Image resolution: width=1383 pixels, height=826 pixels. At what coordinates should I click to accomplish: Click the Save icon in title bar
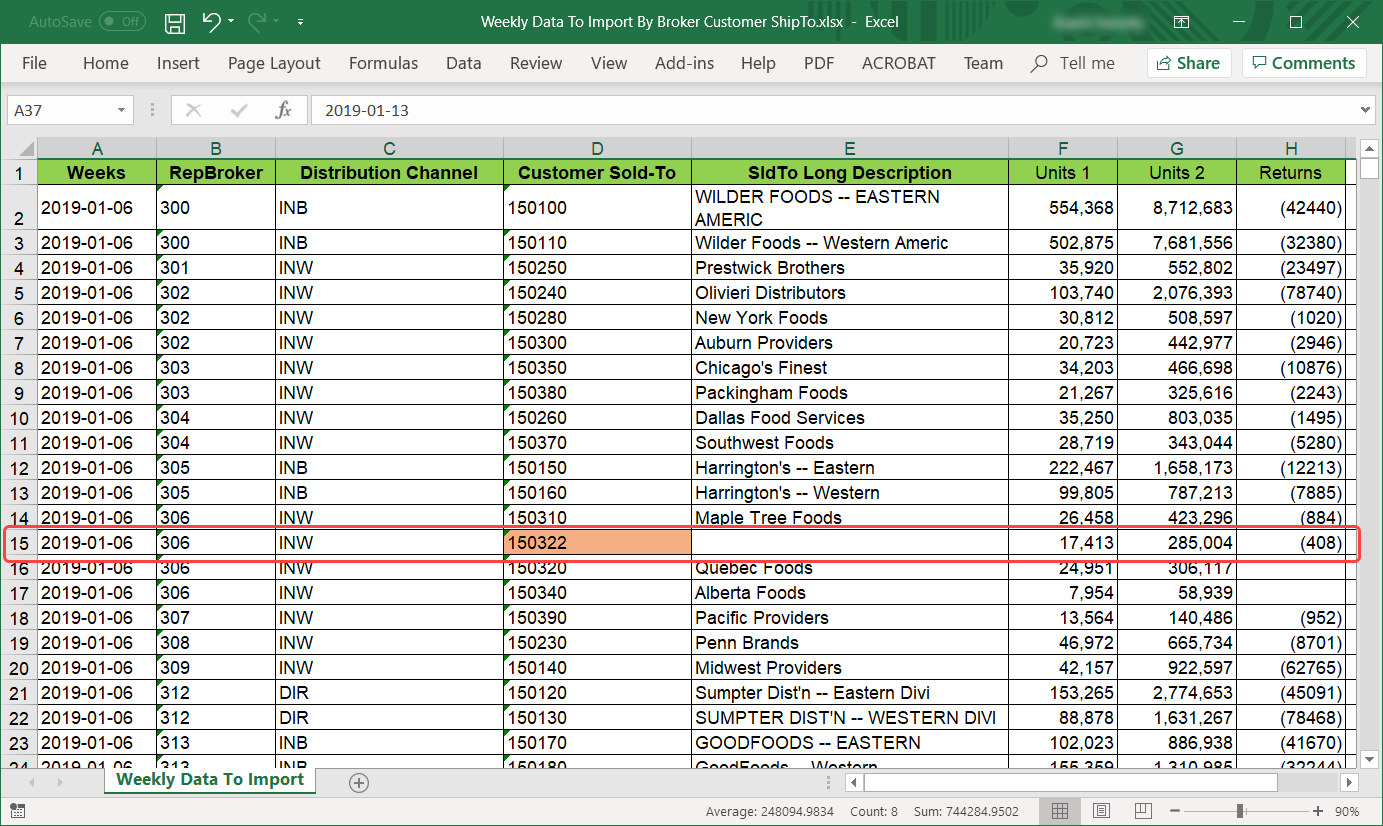click(175, 22)
